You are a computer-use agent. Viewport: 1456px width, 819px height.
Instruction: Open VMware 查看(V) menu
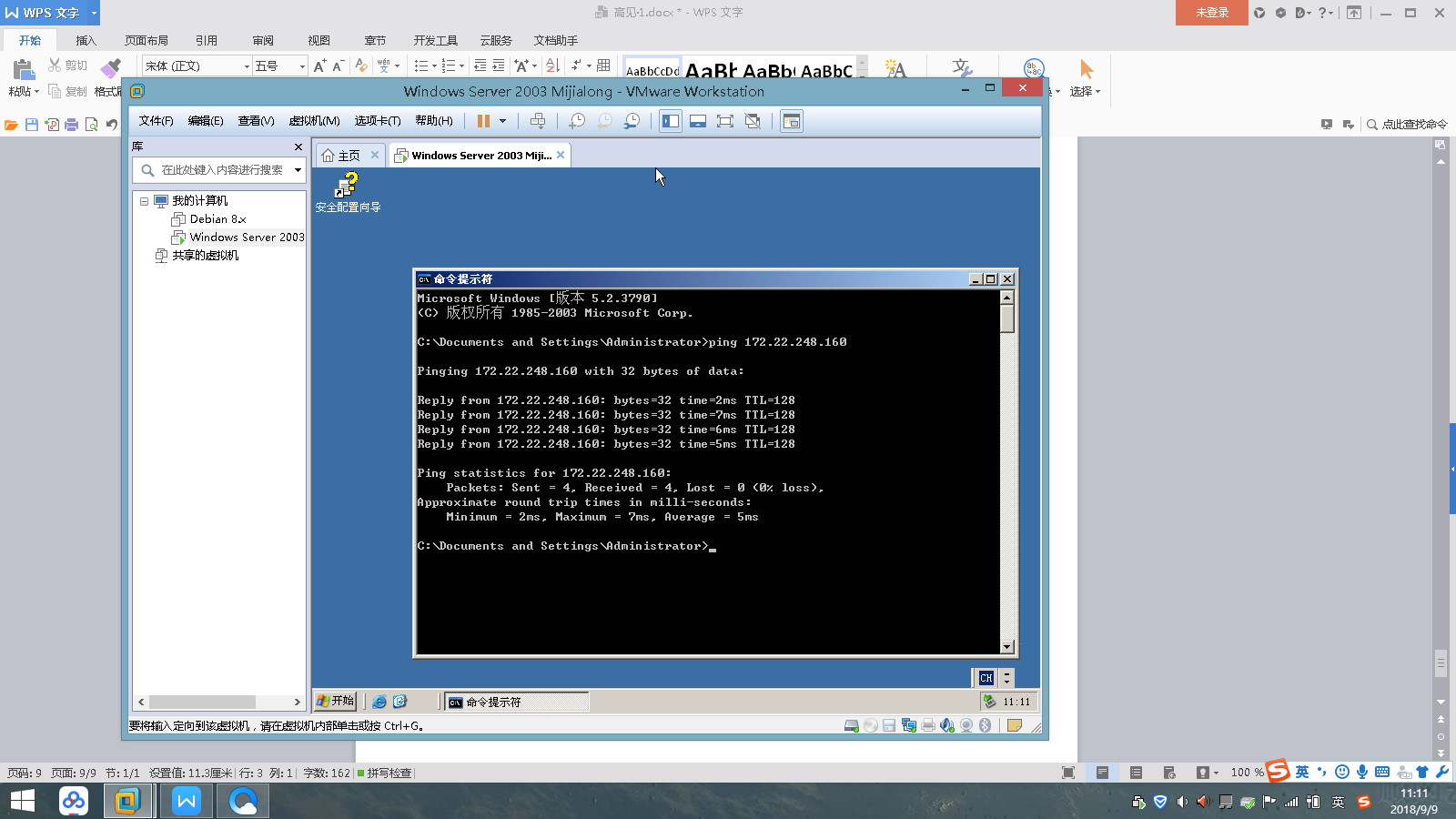tap(256, 121)
